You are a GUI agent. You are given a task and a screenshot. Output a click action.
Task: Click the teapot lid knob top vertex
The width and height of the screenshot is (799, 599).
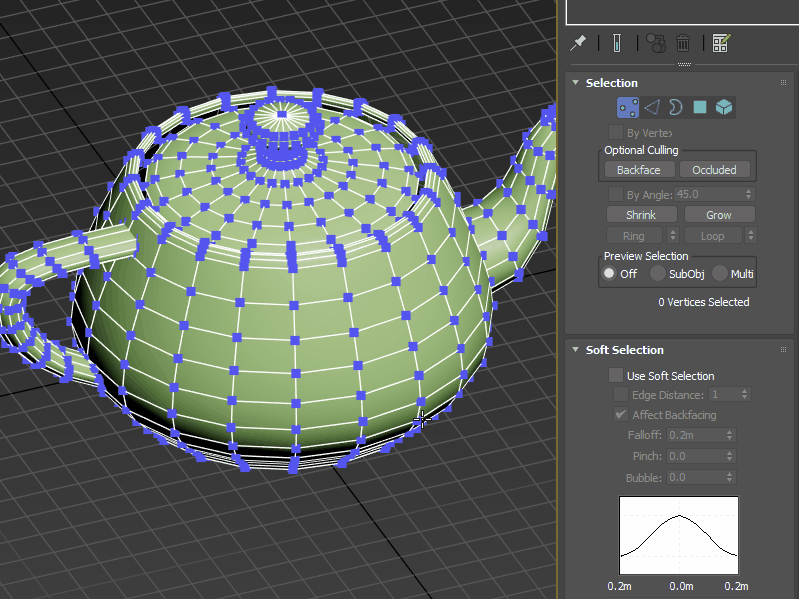click(282, 115)
